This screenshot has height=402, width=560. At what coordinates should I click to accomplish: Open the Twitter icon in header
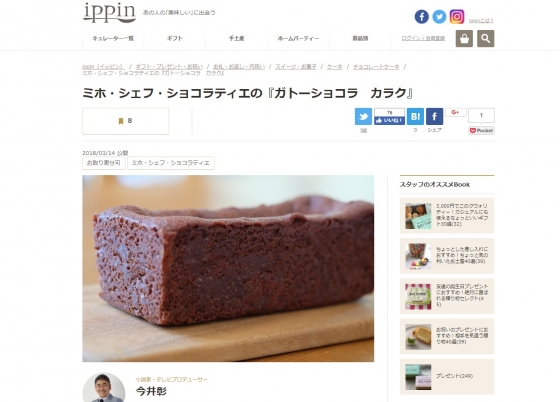pos(439,17)
